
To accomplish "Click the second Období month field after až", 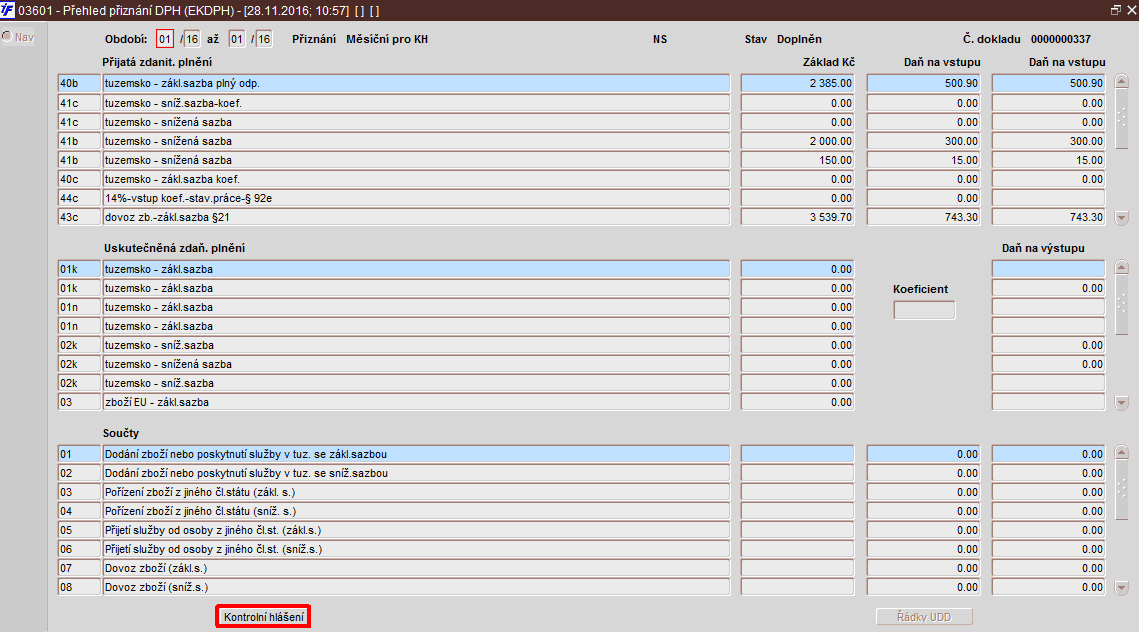I will (x=237, y=39).
